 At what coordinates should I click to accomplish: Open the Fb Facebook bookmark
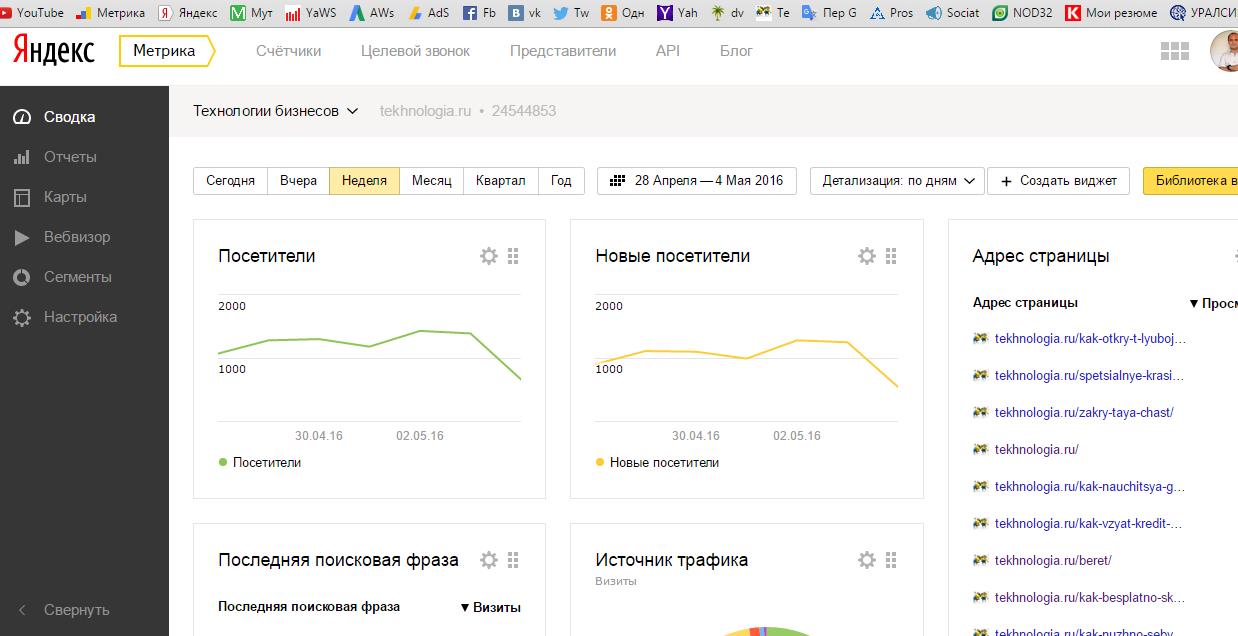point(479,13)
